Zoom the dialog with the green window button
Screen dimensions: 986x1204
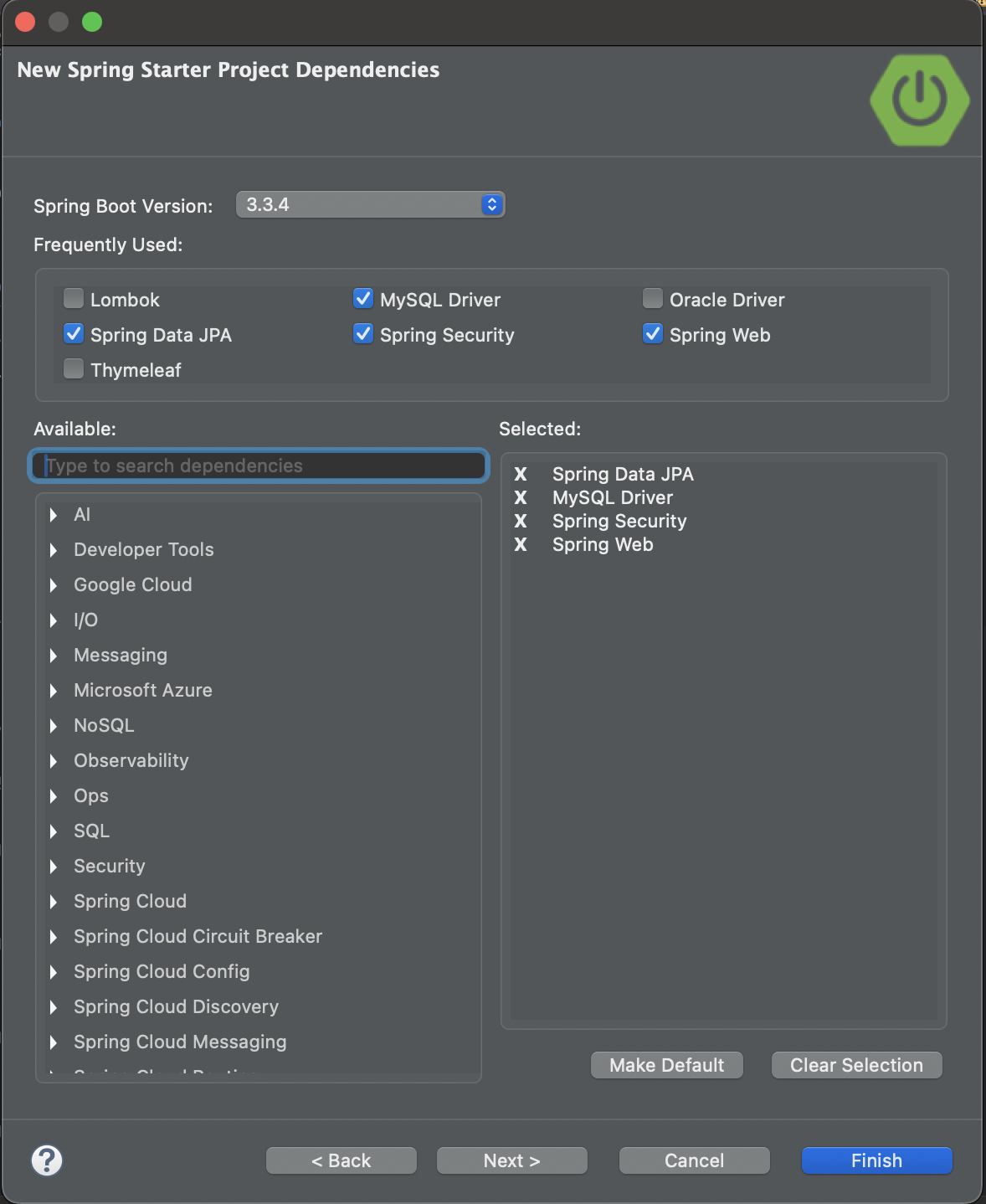(92, 22)
